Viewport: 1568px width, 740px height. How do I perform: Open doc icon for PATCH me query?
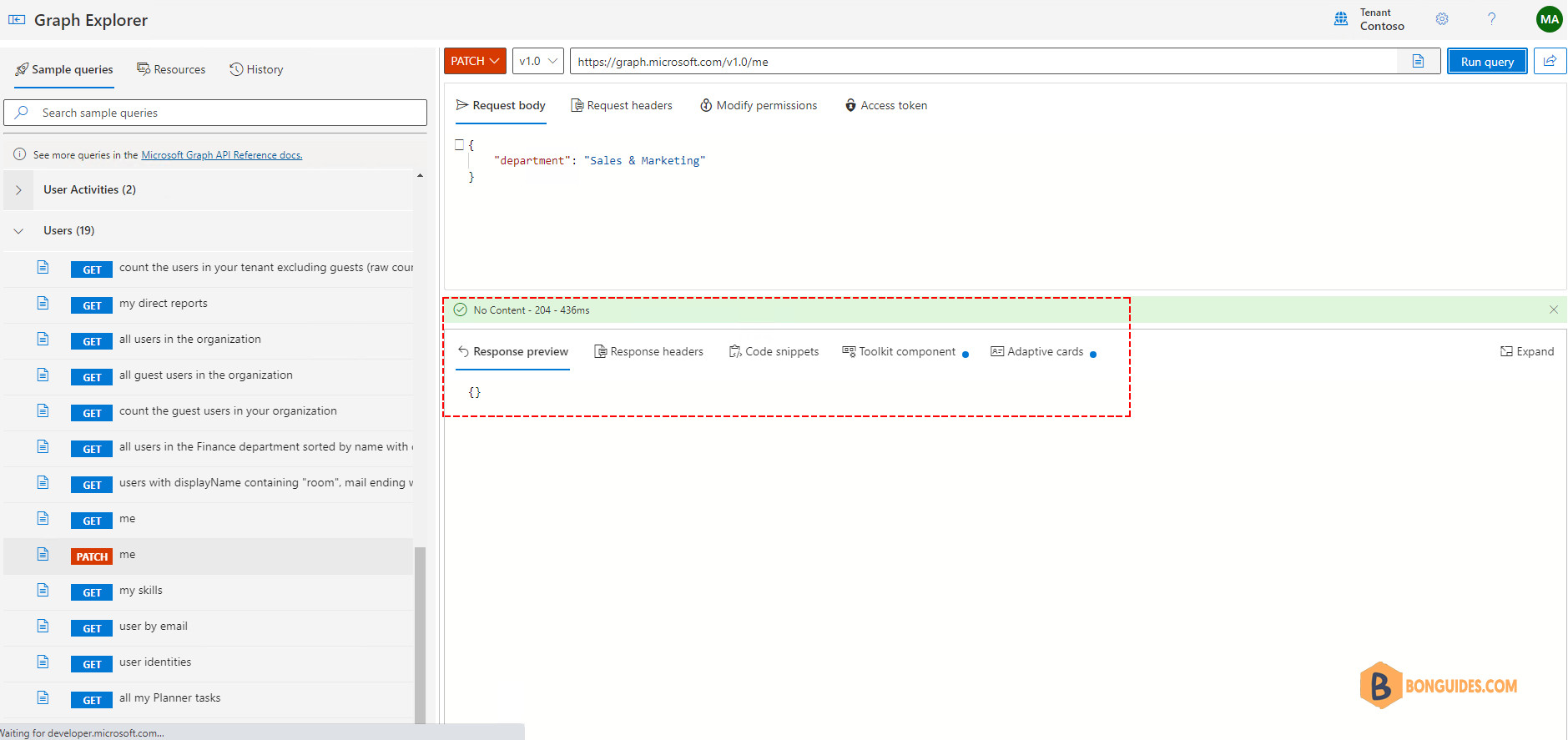pos(43,554)
